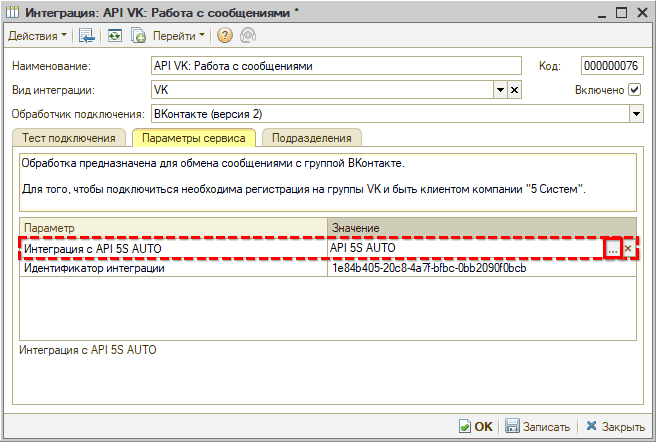Switch to the Тест подключения tab
656x442 pixels.
click(70, 138)
